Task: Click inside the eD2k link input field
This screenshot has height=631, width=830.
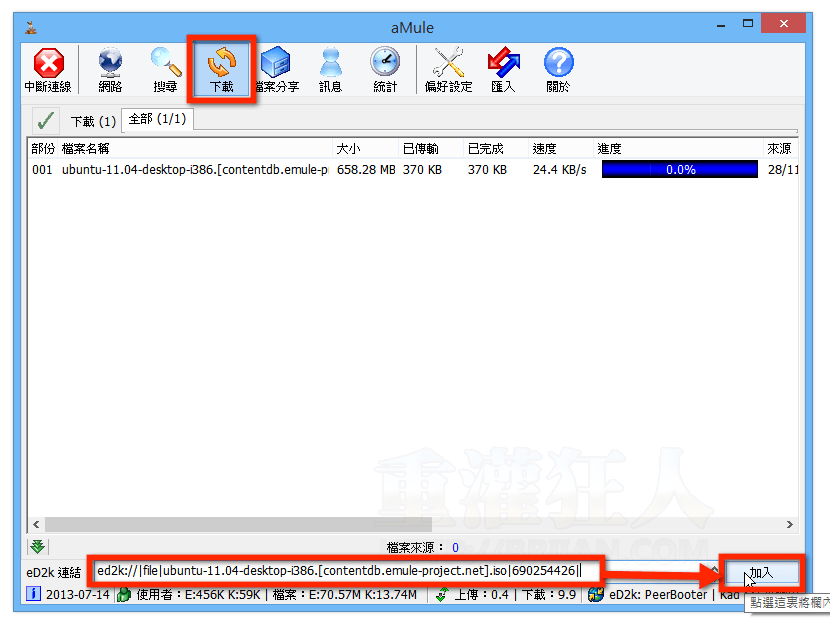Action: coord(340,572)
